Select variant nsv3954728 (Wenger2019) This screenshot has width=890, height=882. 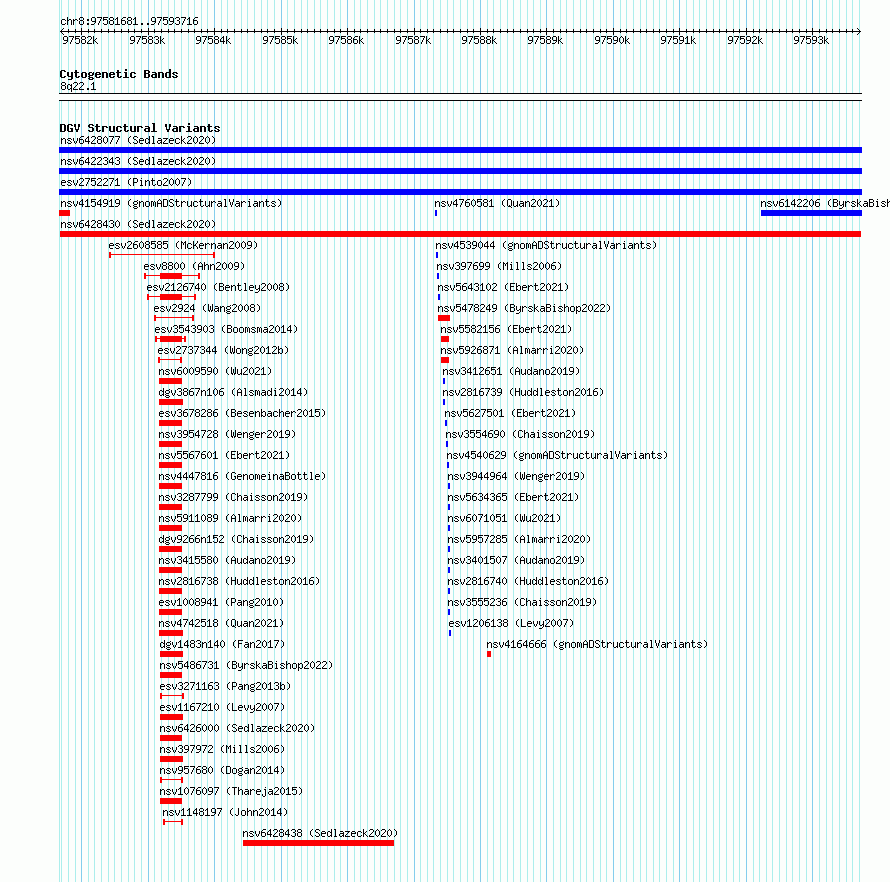click(227, 434)
